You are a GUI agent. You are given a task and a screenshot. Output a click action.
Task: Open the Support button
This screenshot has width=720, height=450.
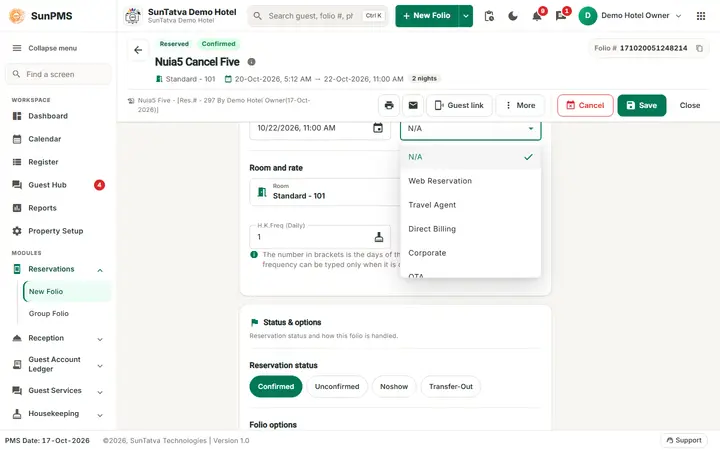point(684,440)
